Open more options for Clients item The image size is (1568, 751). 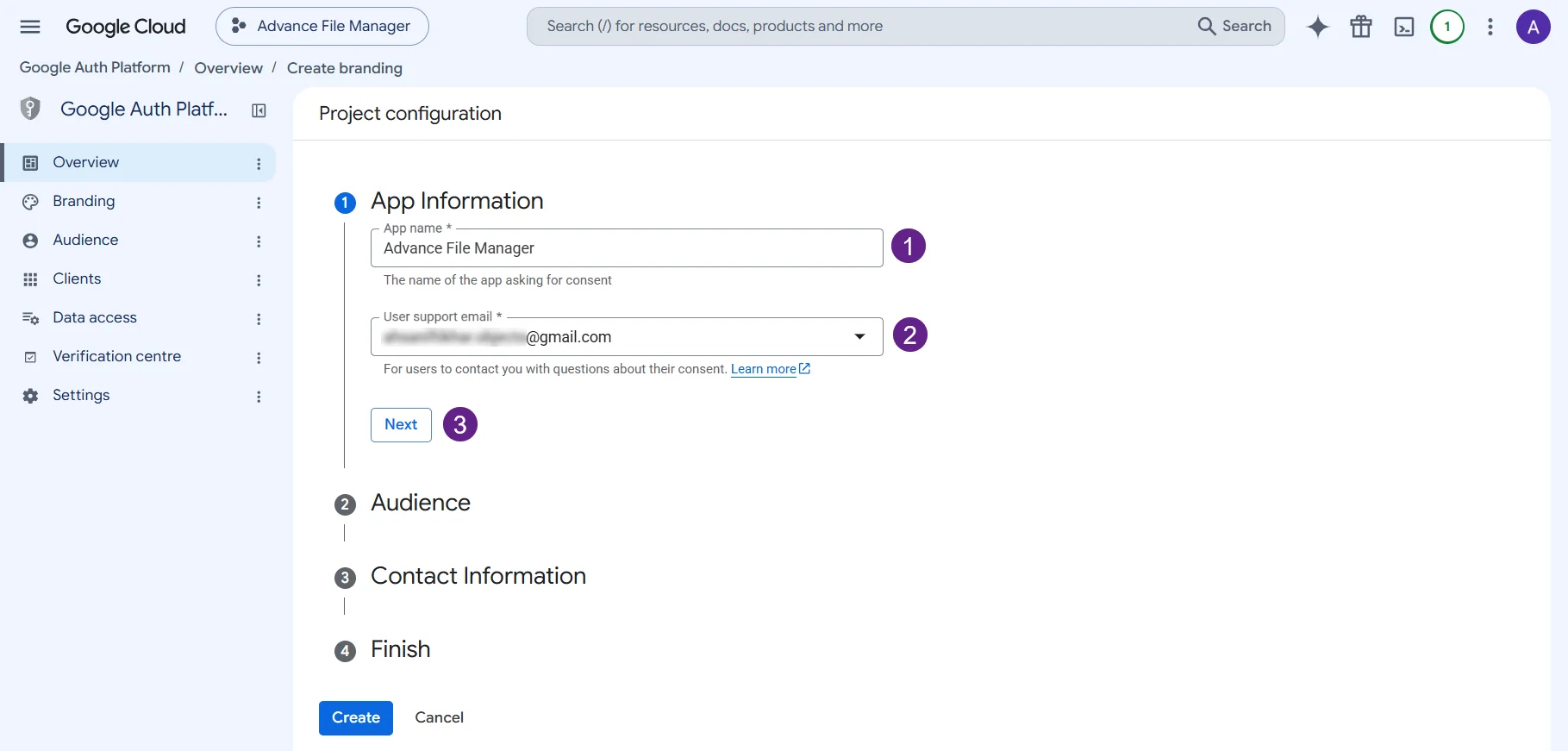coord(259,280)
